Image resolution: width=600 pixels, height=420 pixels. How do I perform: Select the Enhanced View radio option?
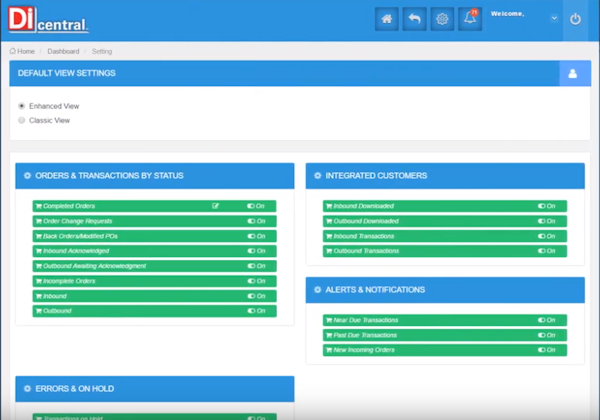tap(22, 106)
